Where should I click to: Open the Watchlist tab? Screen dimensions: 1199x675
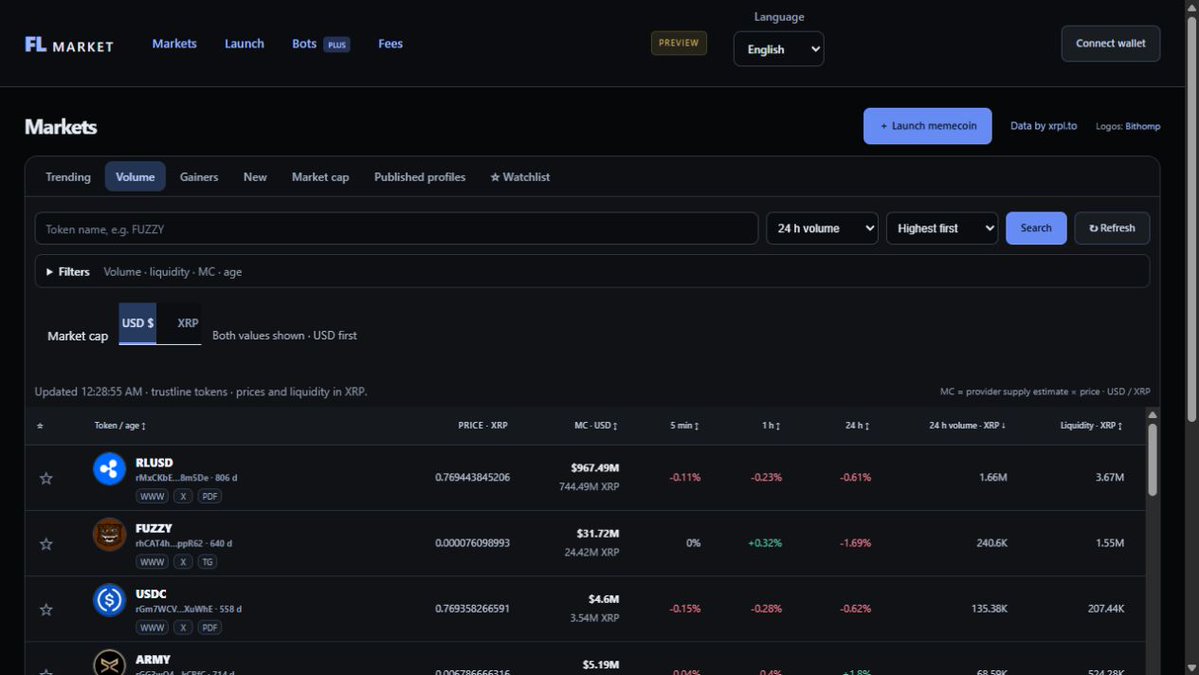[x=520, y=177]
